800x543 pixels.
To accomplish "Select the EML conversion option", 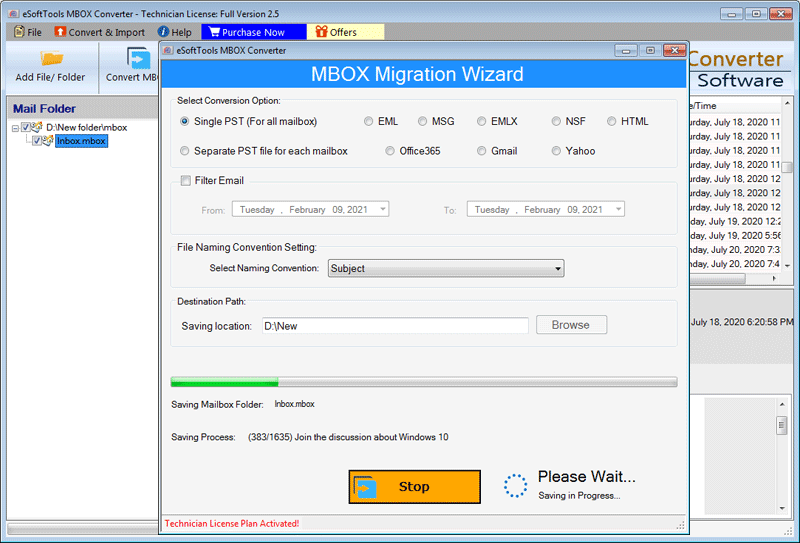I will pyautogui.click(x=368, y=121).
